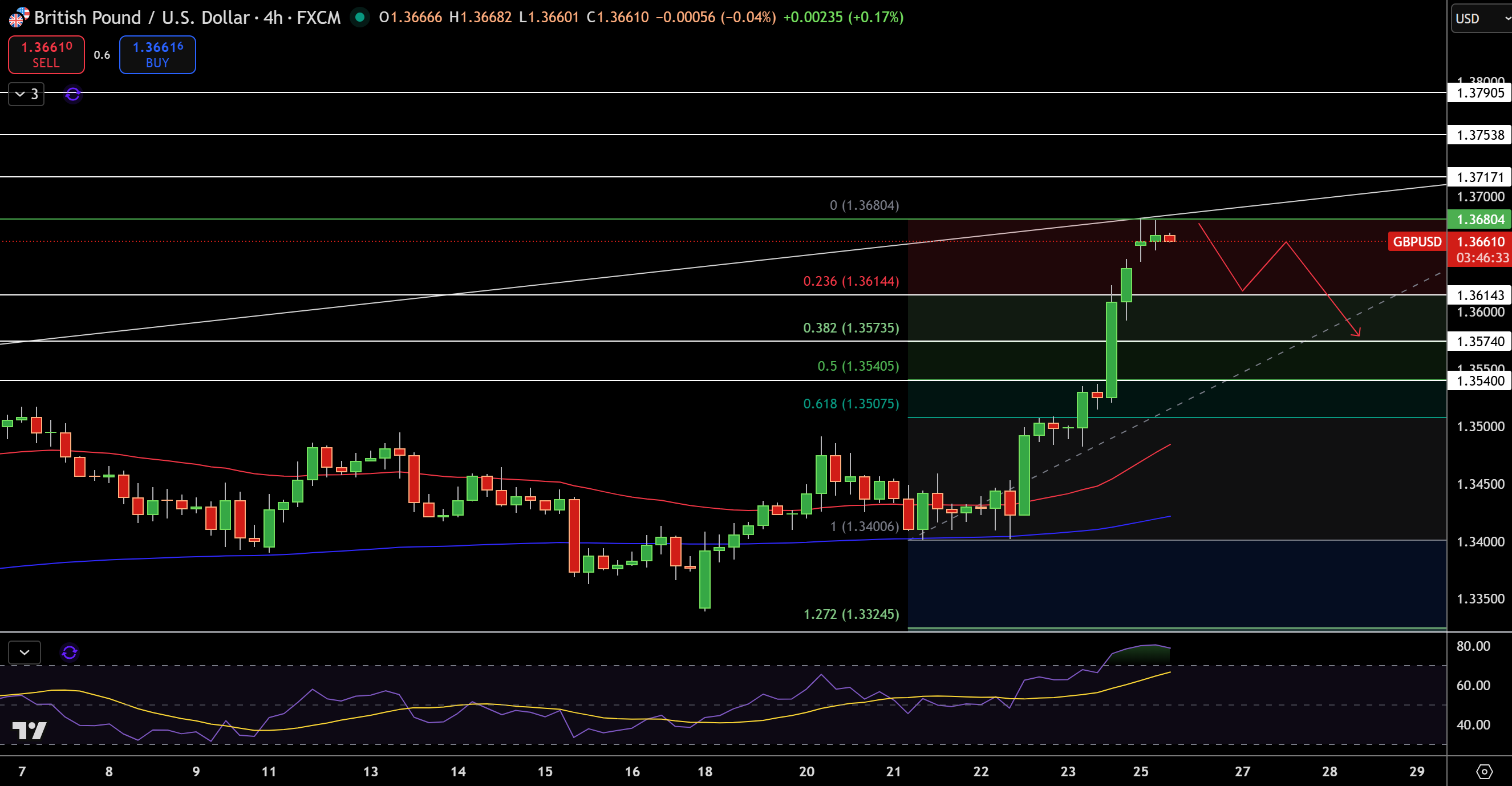Collapse the lower oscillator pane with the chevron

(x=25, y=652)
